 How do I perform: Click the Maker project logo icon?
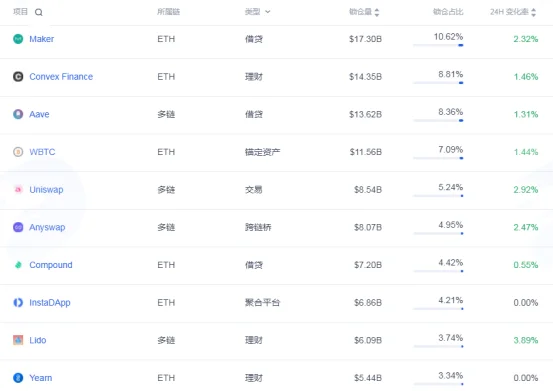coord(18,39)
